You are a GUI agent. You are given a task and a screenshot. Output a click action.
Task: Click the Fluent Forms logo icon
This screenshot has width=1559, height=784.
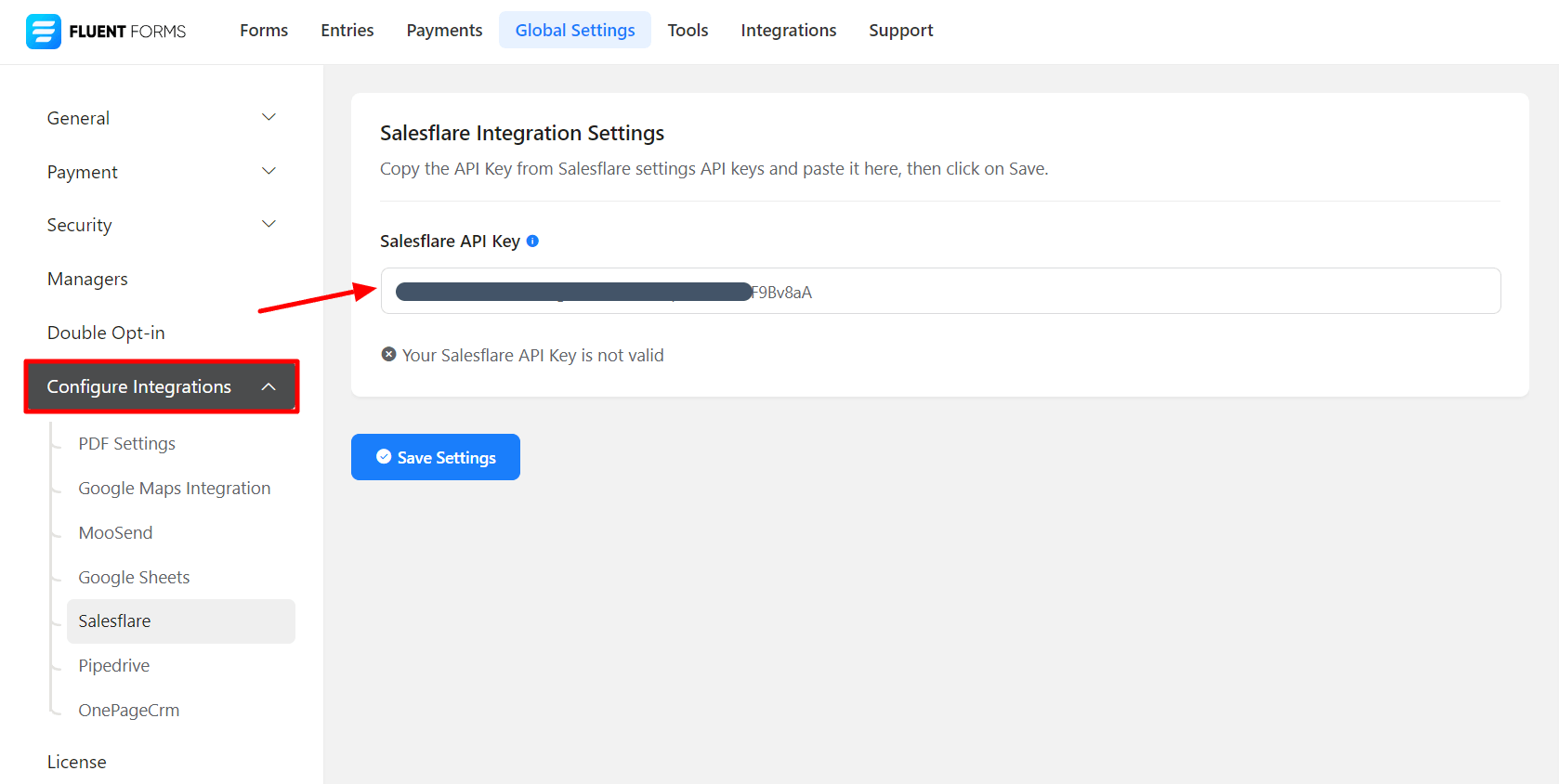click(x=43, y=32)
